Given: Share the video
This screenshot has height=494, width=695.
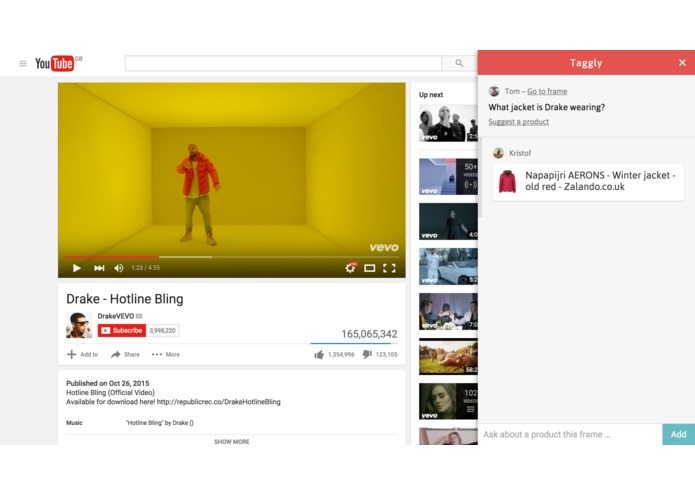Looking at the screenshot, I should point(125,354).
